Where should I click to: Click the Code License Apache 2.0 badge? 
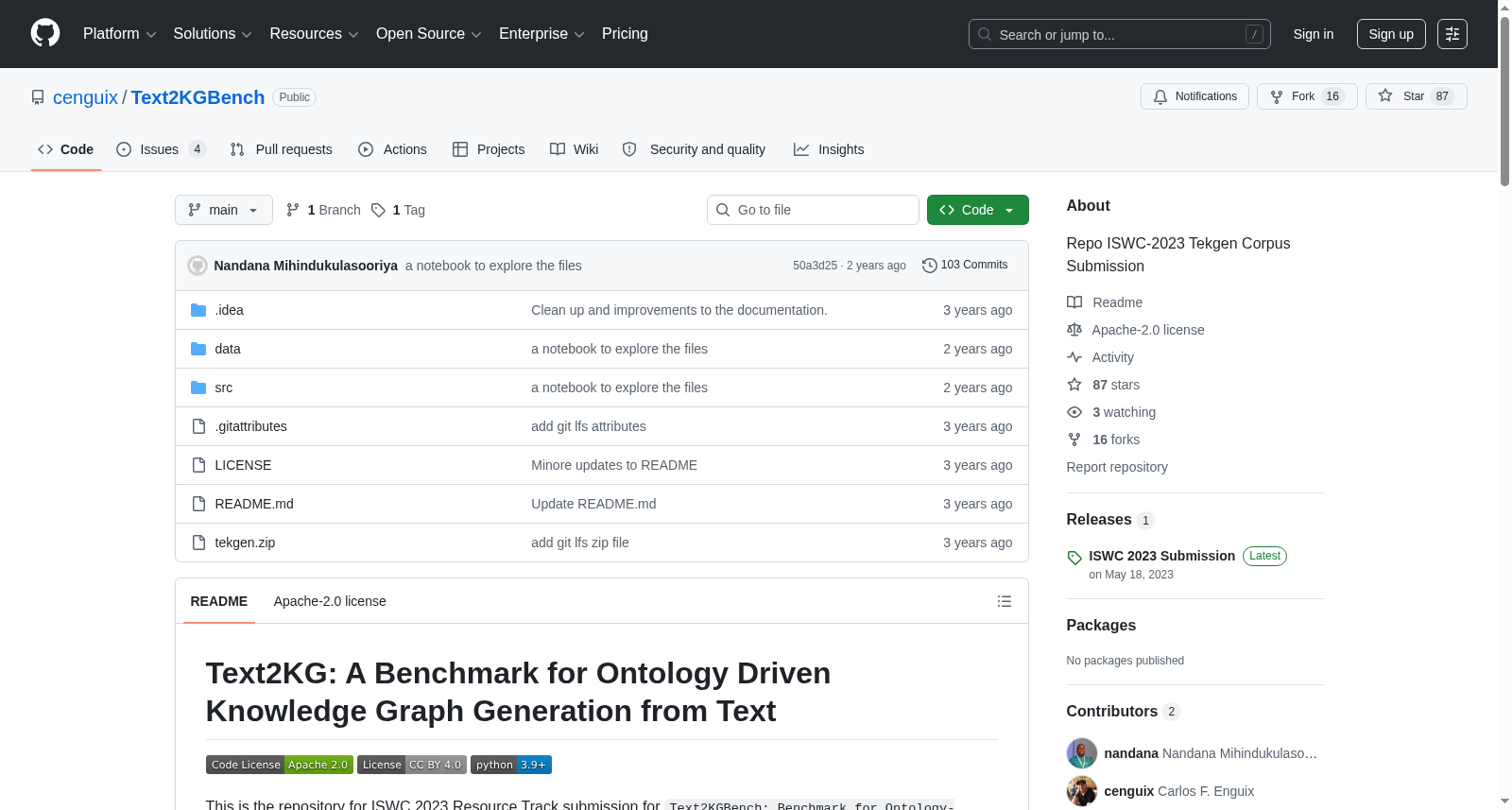pos(280,765)
